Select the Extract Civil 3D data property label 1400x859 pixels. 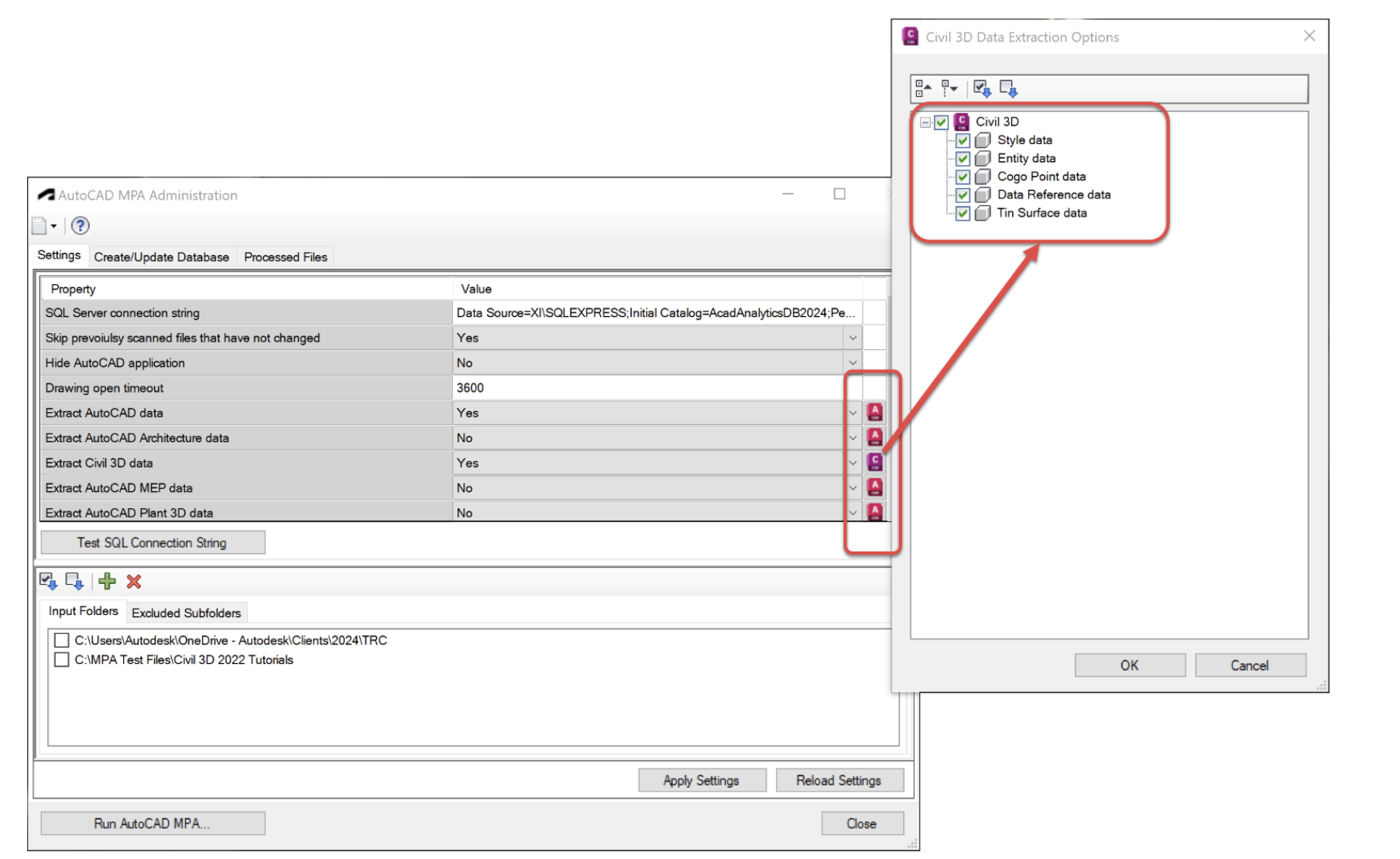click(99, 463)
